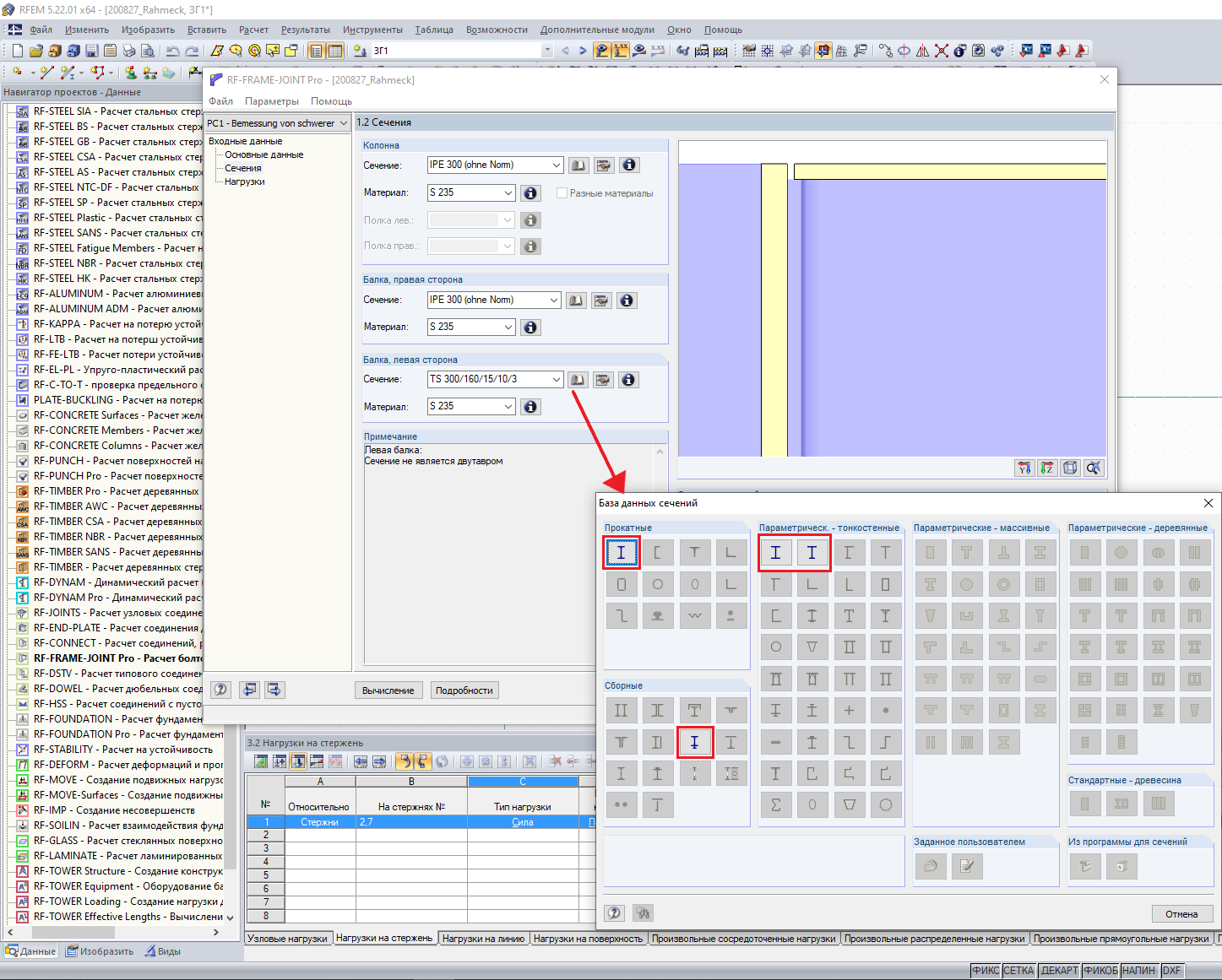Viewport: 1222px width, 980px height.
Task: Choose the rolled round pipe section icon
Action: click(x=658, y=584)
